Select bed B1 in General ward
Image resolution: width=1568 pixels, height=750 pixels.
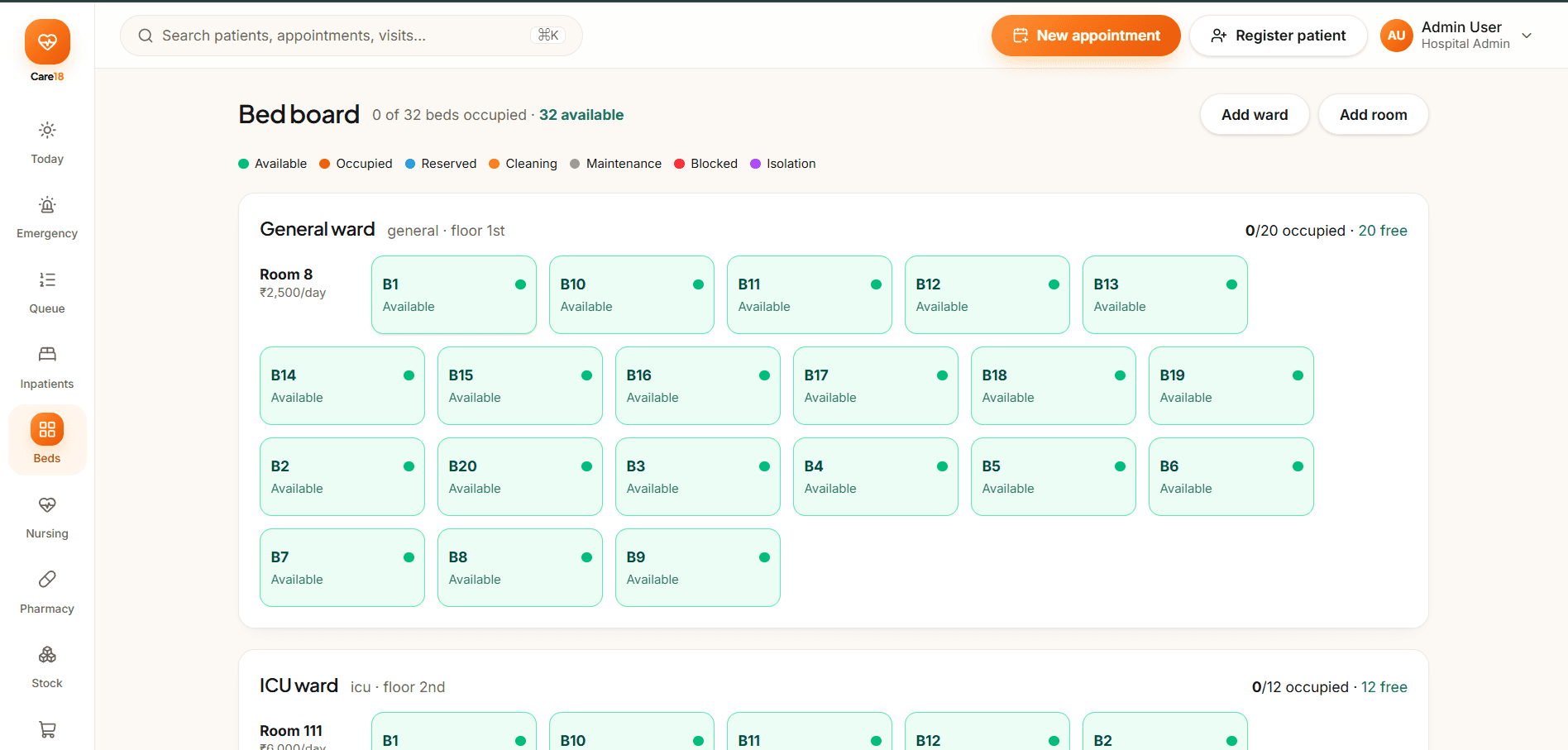point(454,295)
